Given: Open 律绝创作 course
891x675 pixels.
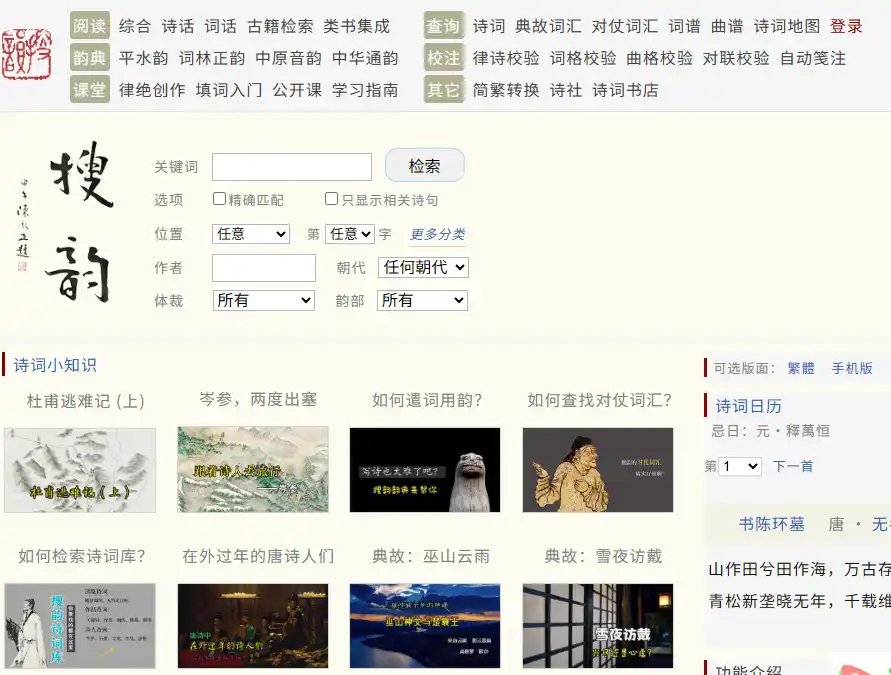Looking at the screenshot, I should pyautogui.click(x=152, y=90).
